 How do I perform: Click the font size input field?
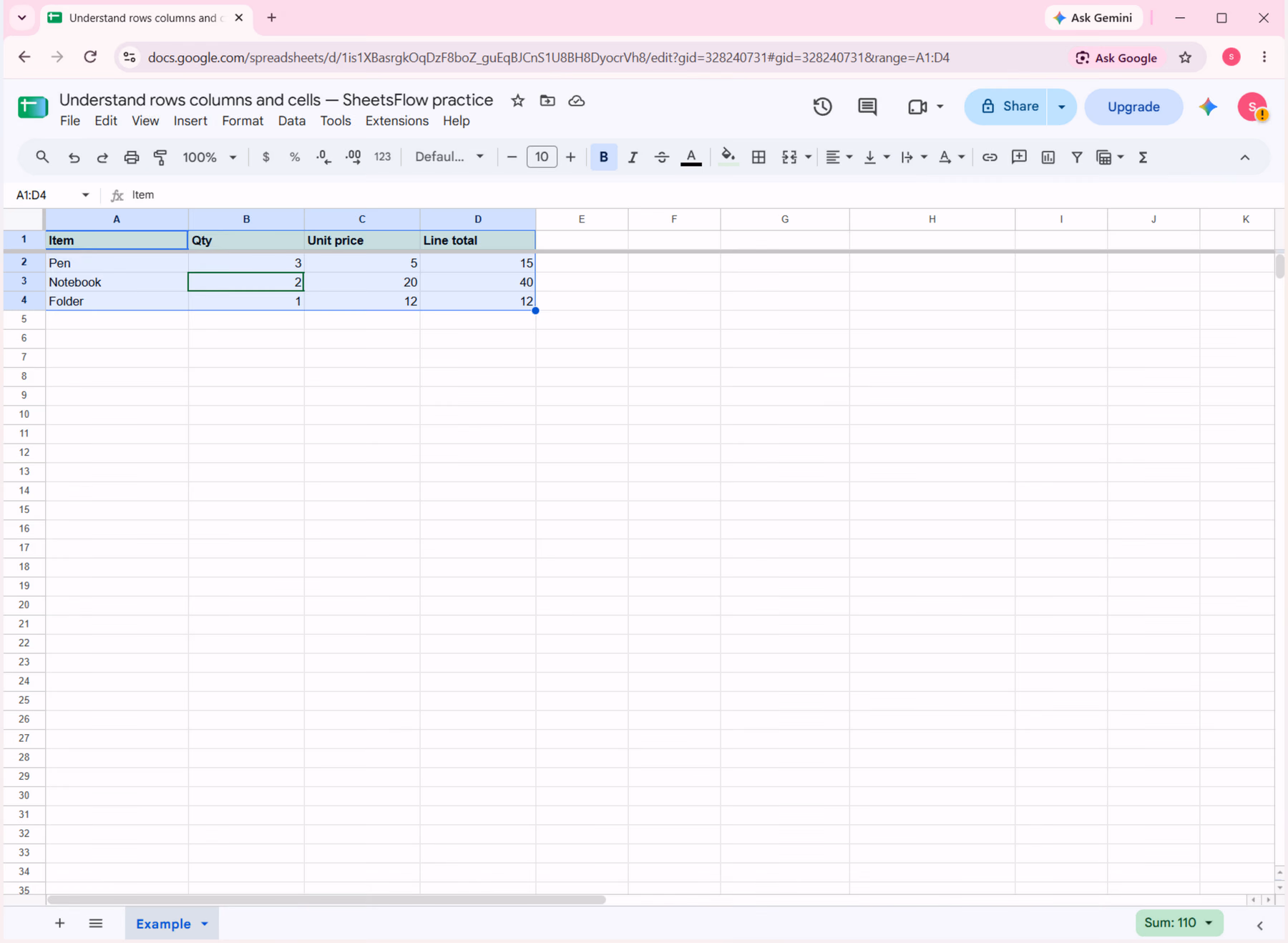point(542,157)
